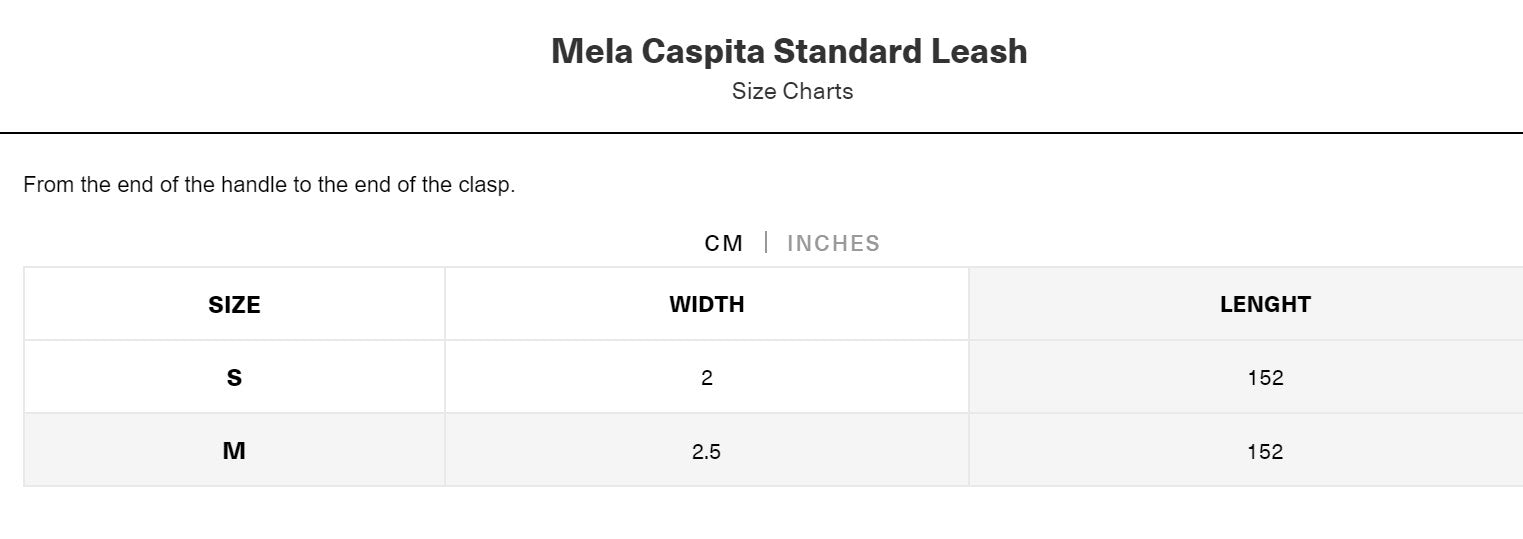Image resolution: width=1523 pixels, height=539 pixels.
Task: Click the length value 152 in M row
Action: [1265, 452]
